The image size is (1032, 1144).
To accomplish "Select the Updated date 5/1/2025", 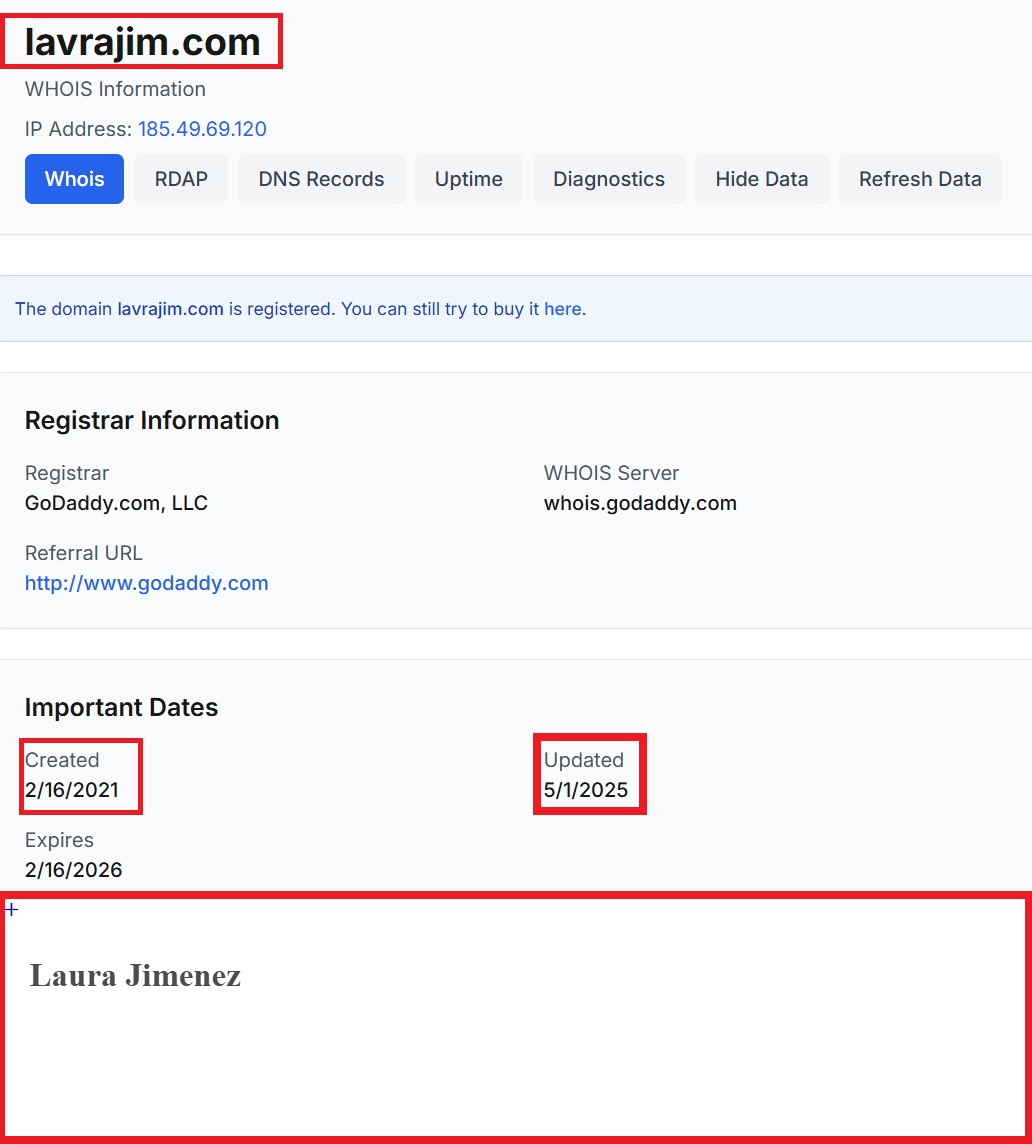I will tap(585, 790).
